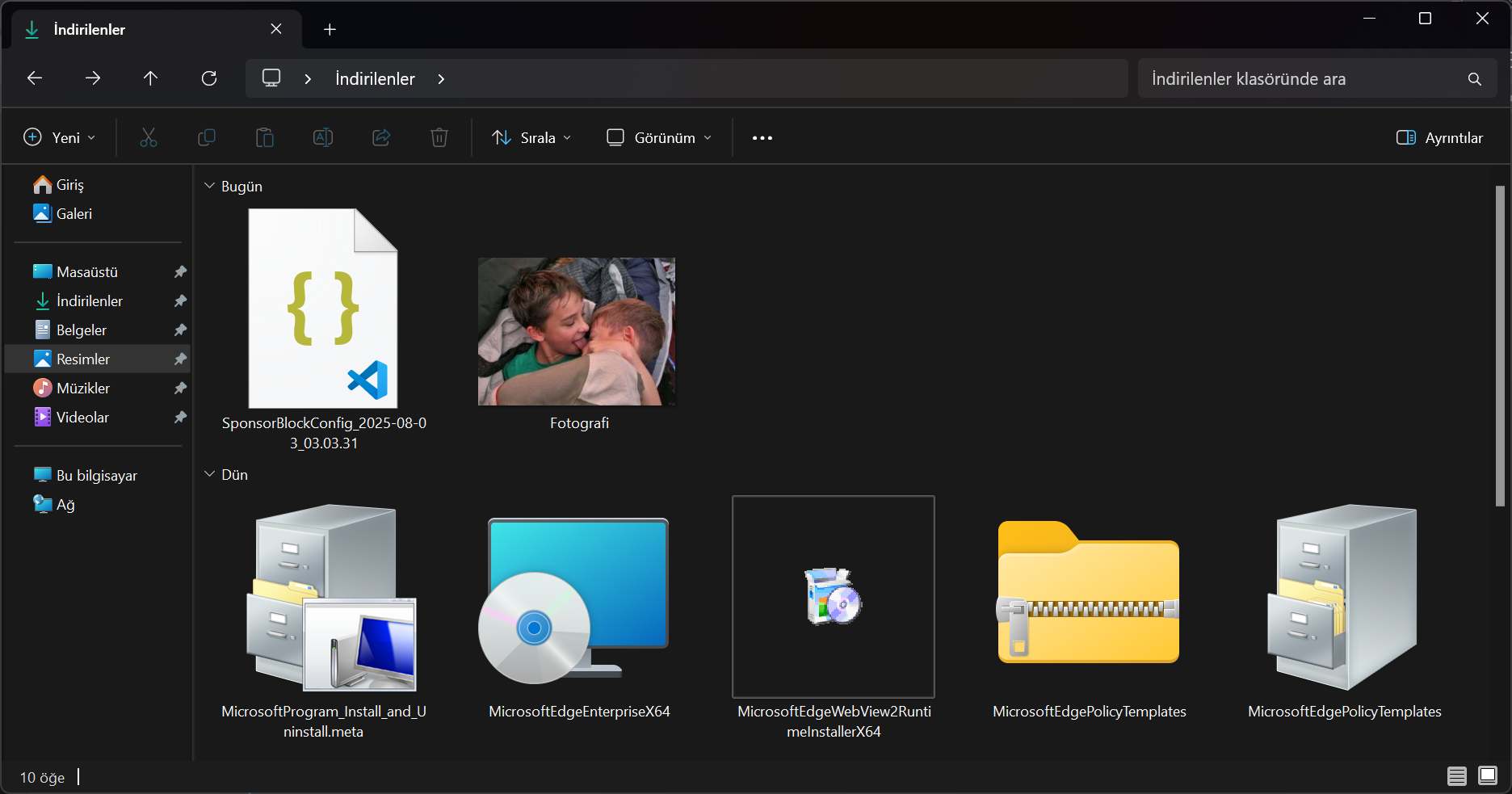The width and height of the screenshot is (1512, 794).
Task: Open the three-dots more options menu
Action: [x=762, y=138]
